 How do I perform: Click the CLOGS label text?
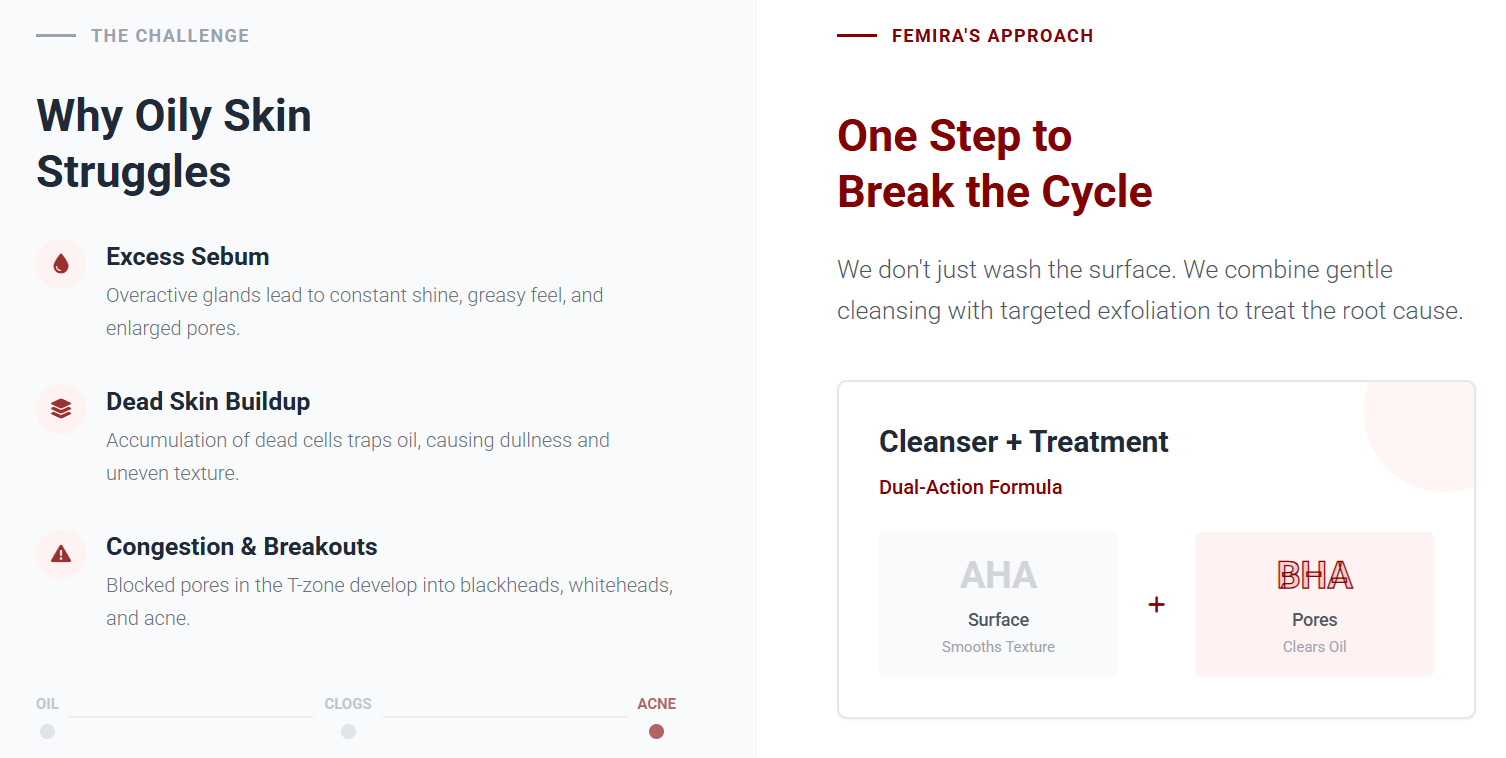(x=348, y=704)
